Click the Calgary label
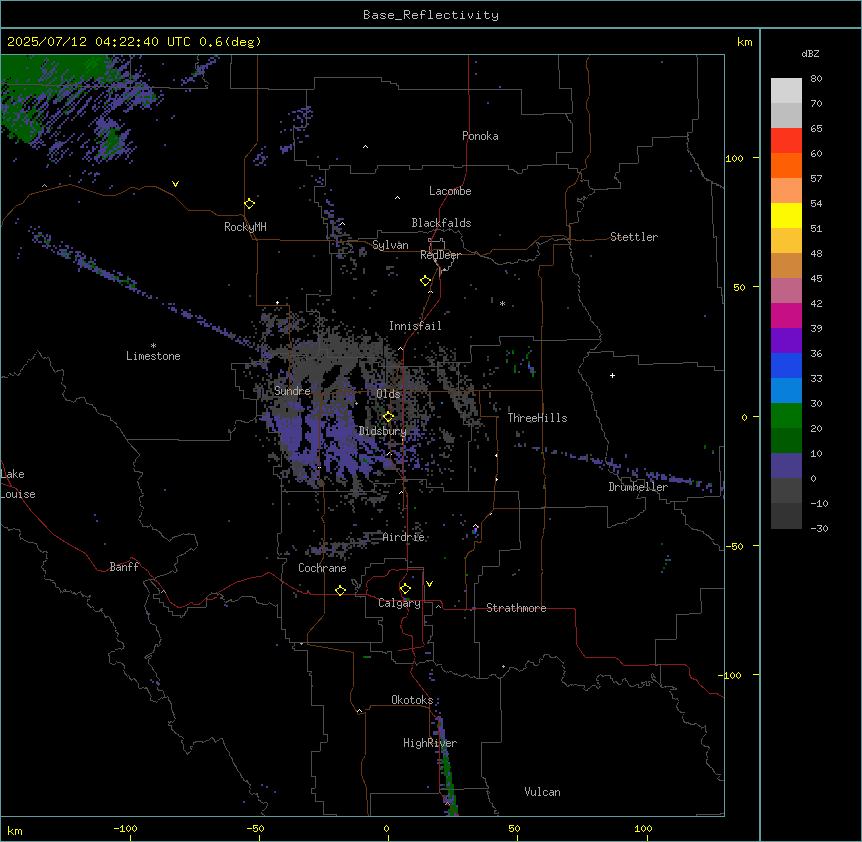This screenshot has width=862, height=842. pyautogui.click(x=399, y=603)
